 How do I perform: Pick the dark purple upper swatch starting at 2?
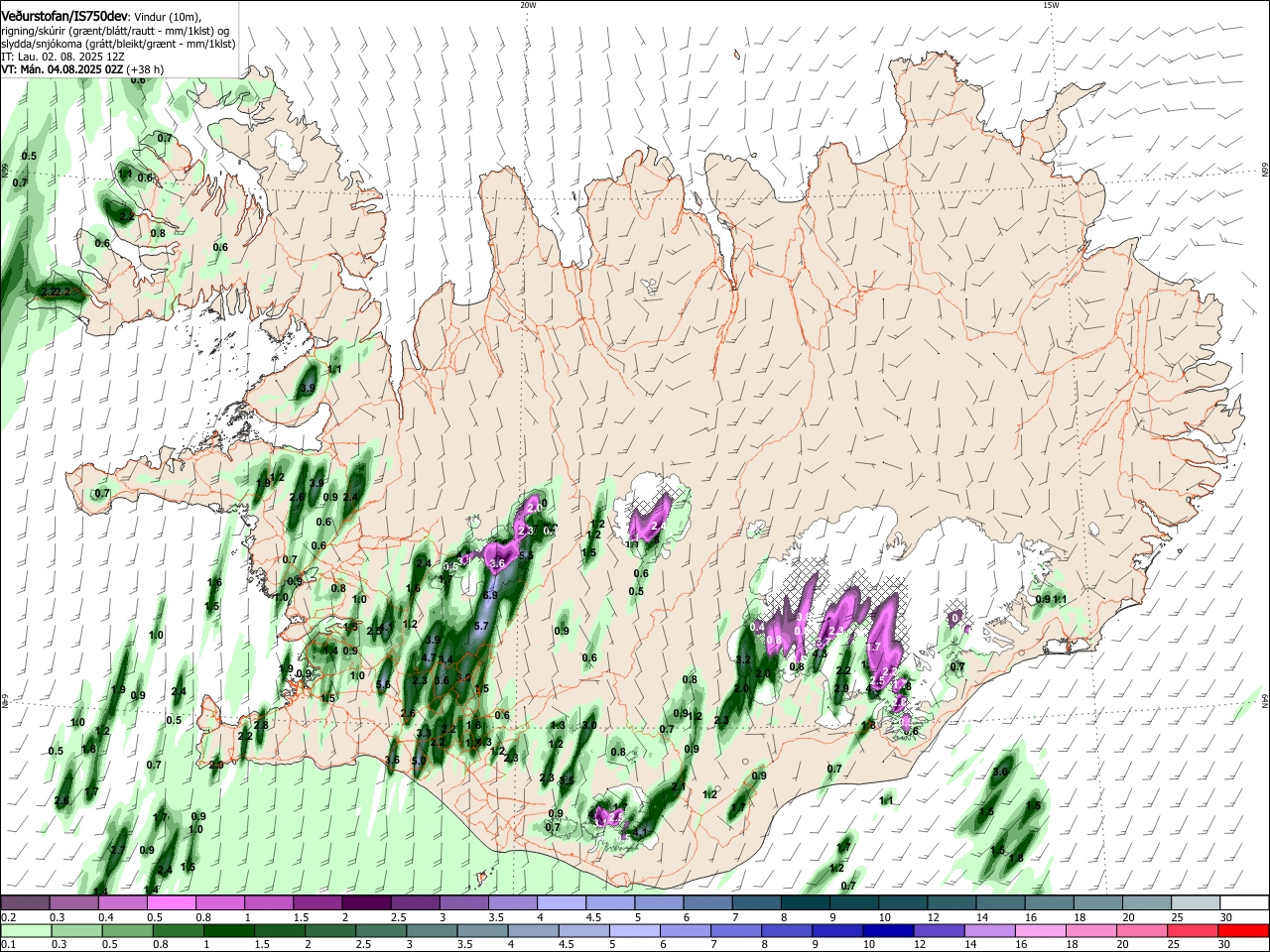click(x=366, y=902)
